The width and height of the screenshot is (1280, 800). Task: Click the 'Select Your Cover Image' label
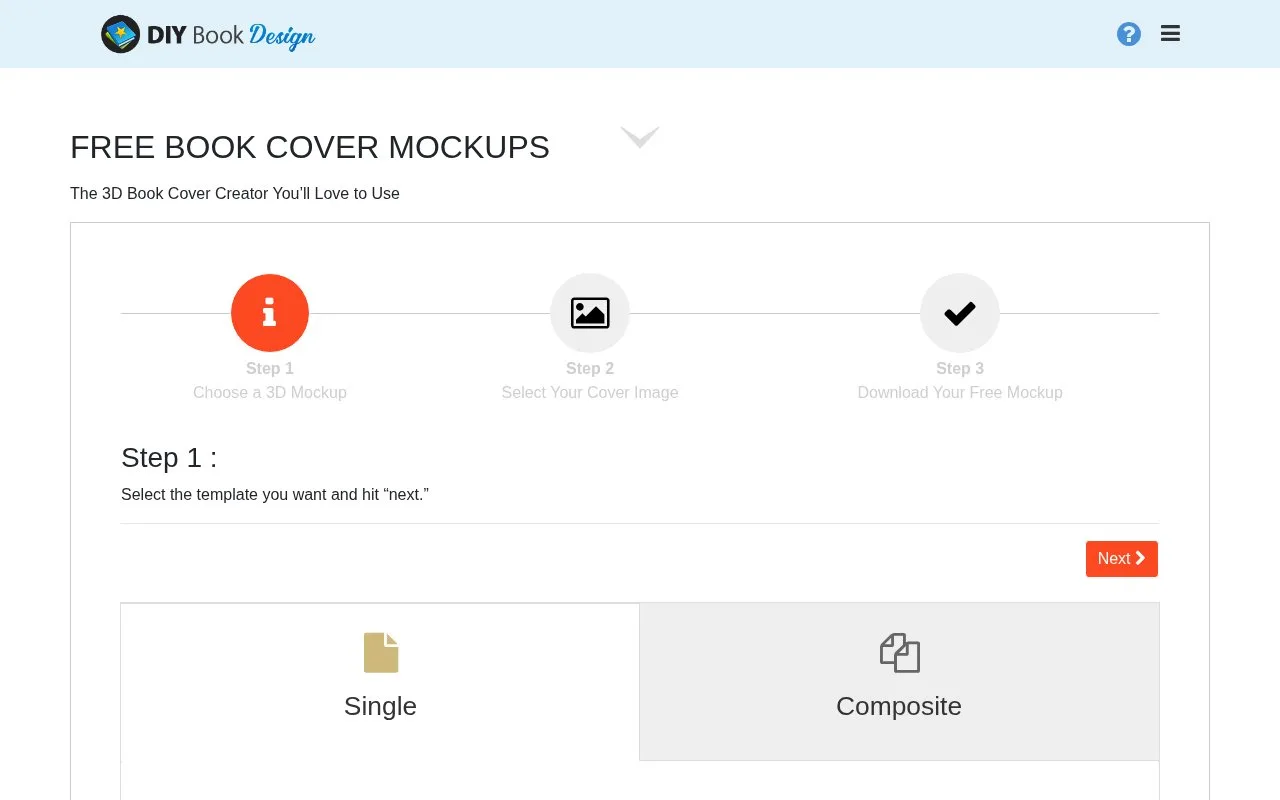click(x=590, y=392)
